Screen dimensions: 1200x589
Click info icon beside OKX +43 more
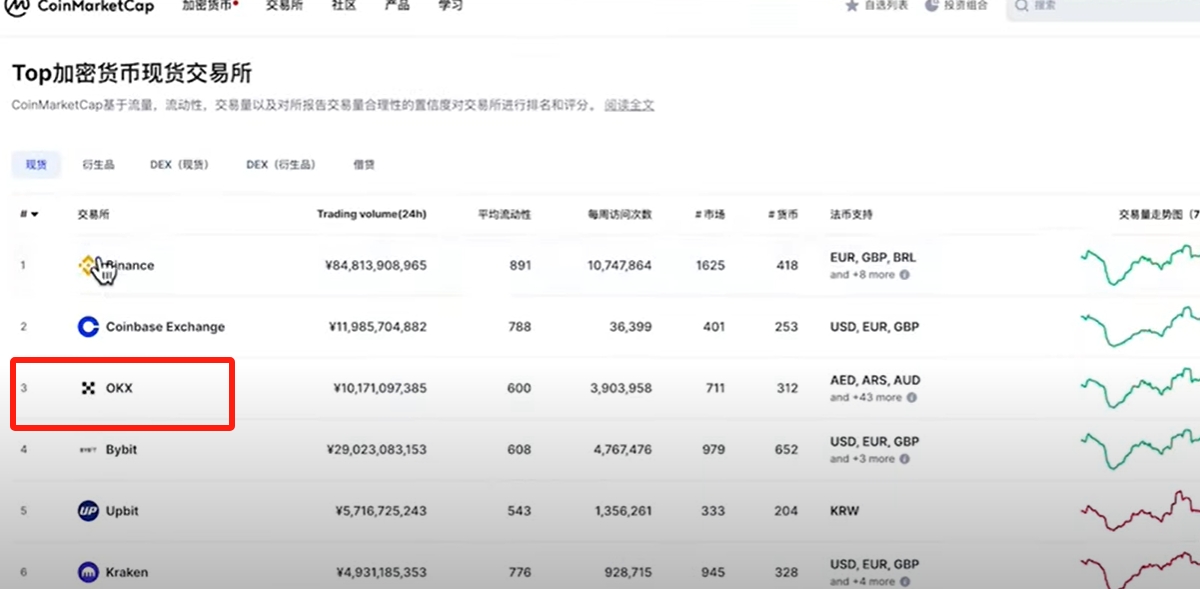point(910,397)
